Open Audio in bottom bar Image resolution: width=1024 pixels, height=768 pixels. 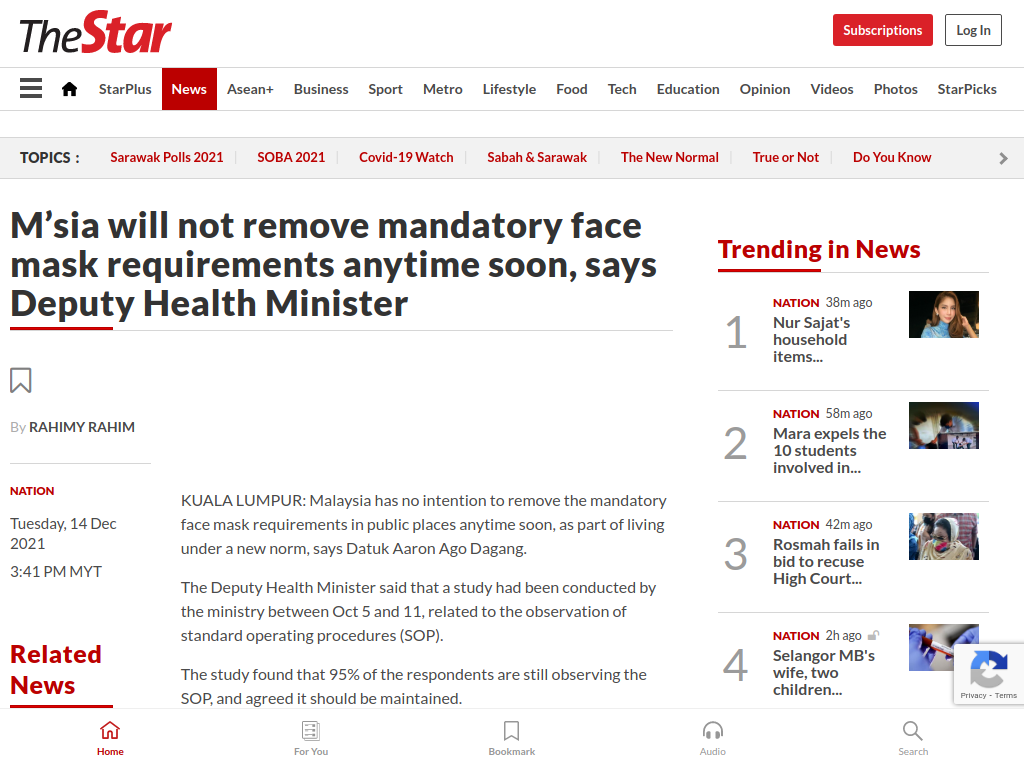[712, 739]
